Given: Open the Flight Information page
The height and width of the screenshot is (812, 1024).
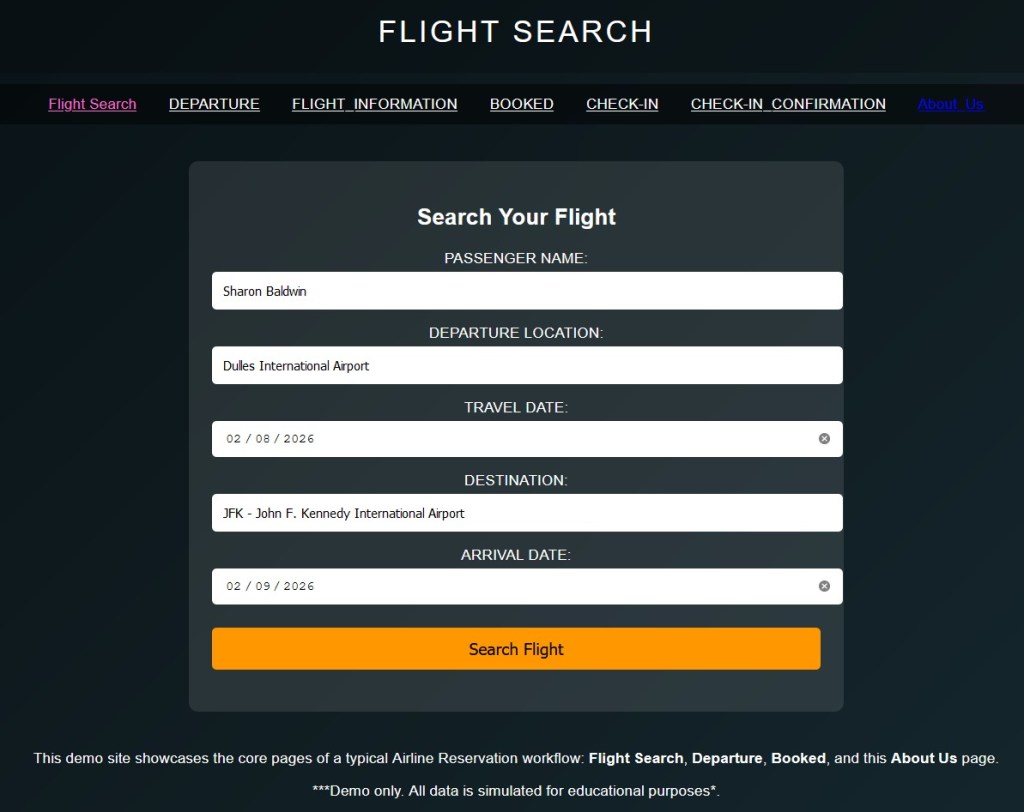Looking at the screenshot, I should pos(374,104).
